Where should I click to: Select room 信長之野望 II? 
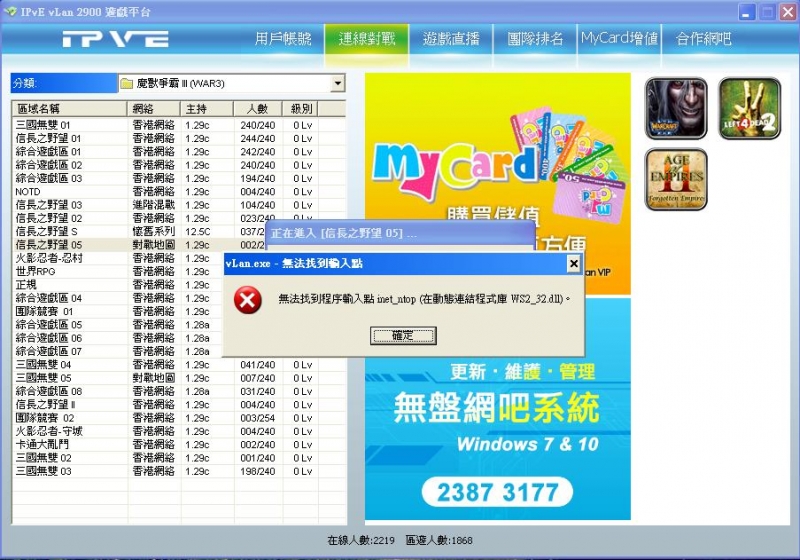(x=179, y=404)
